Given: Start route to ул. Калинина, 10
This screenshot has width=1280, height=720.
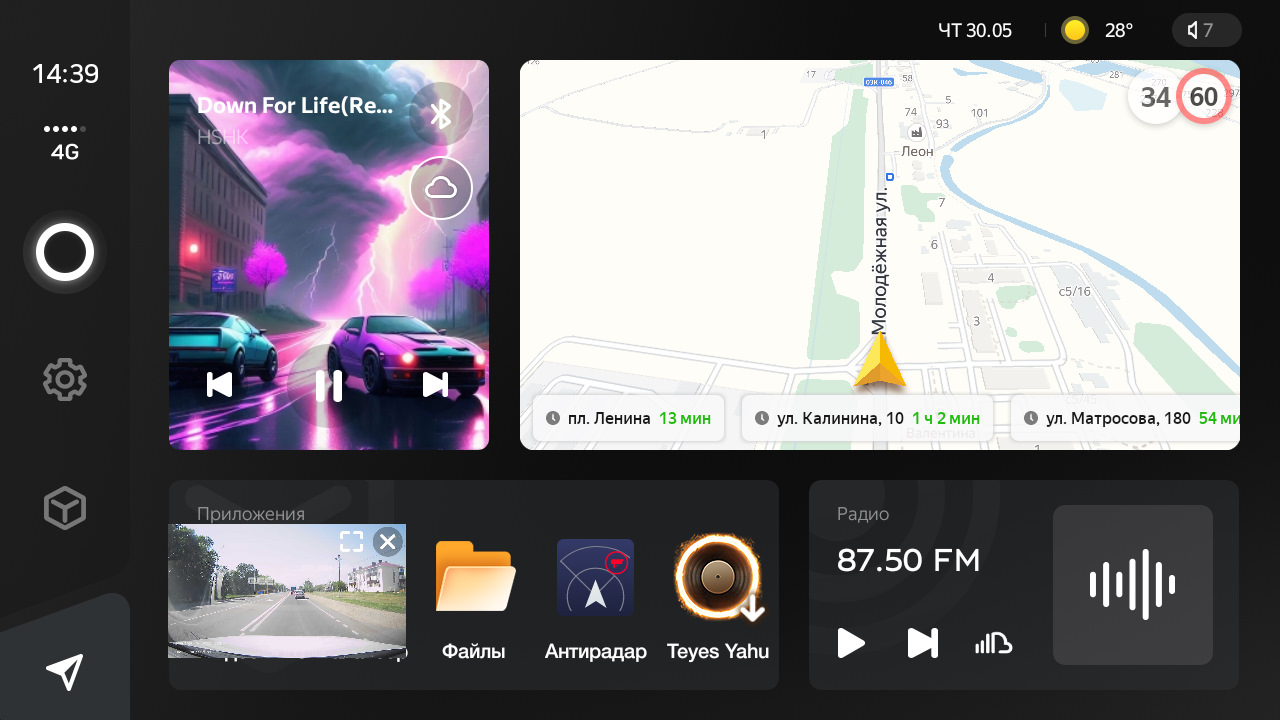Looking at the screenshot, I should (866, 418).
